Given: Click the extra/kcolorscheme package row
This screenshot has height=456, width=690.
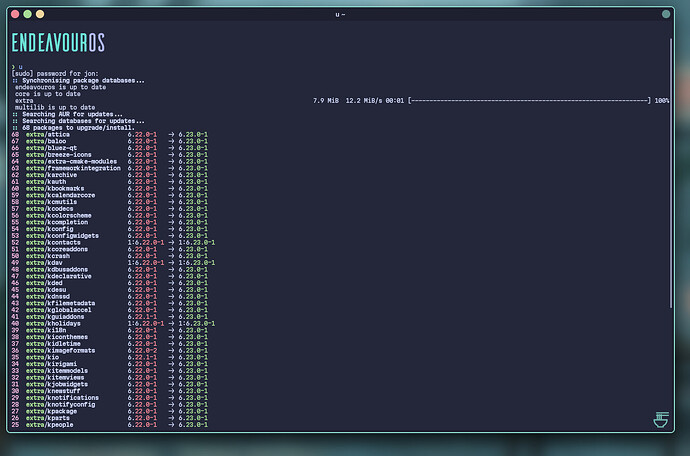Looking at the screenshot, I should 110,216.
